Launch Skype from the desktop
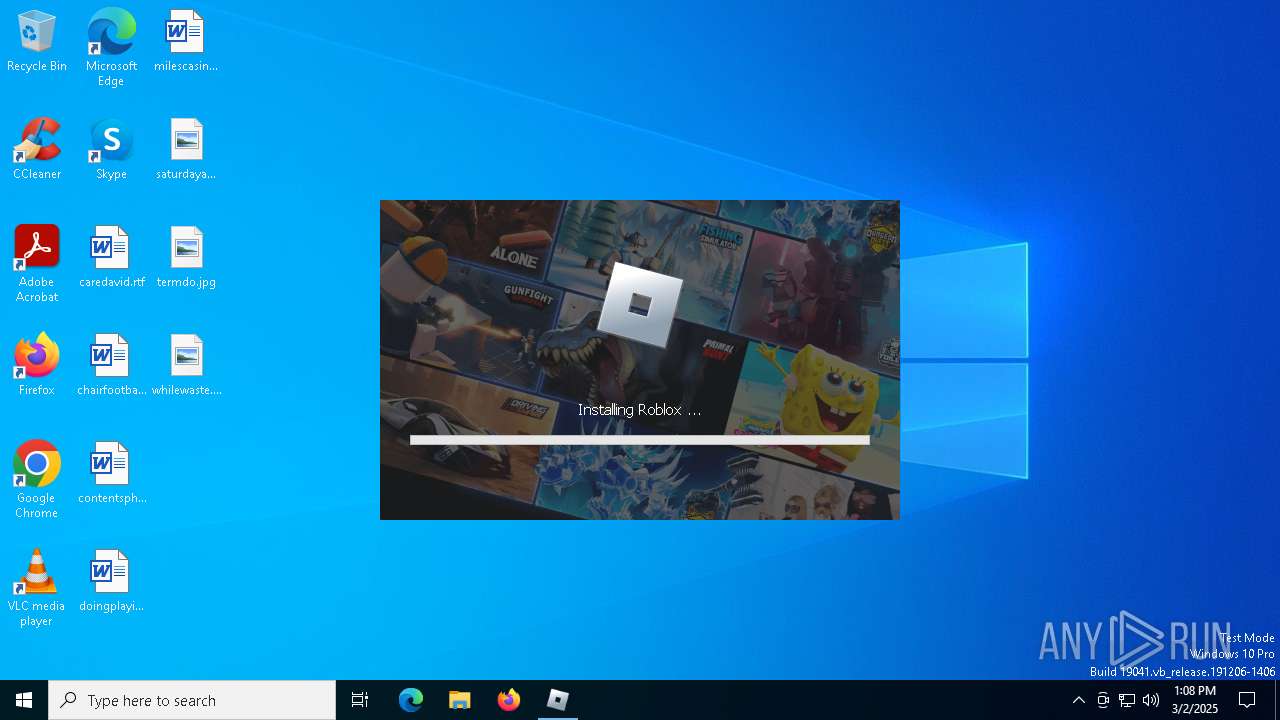The image size is (1280, 720). coord(111,149)
